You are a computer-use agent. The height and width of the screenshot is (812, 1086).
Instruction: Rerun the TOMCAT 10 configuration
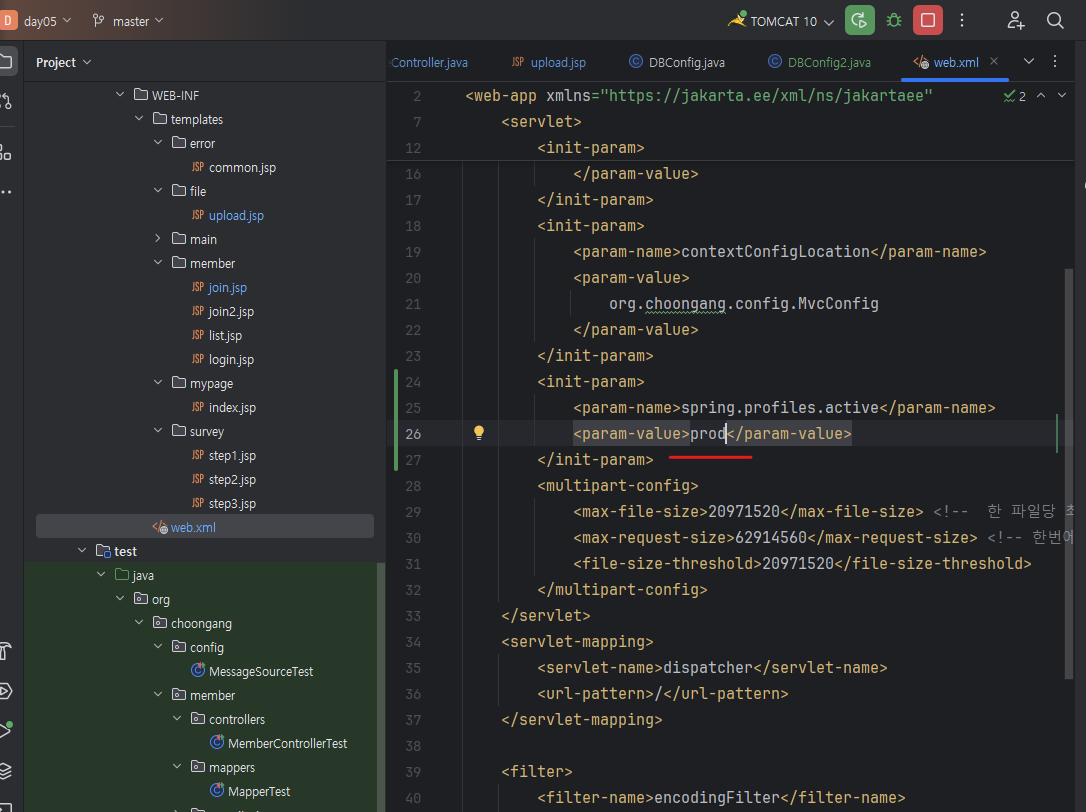(860, 20)
